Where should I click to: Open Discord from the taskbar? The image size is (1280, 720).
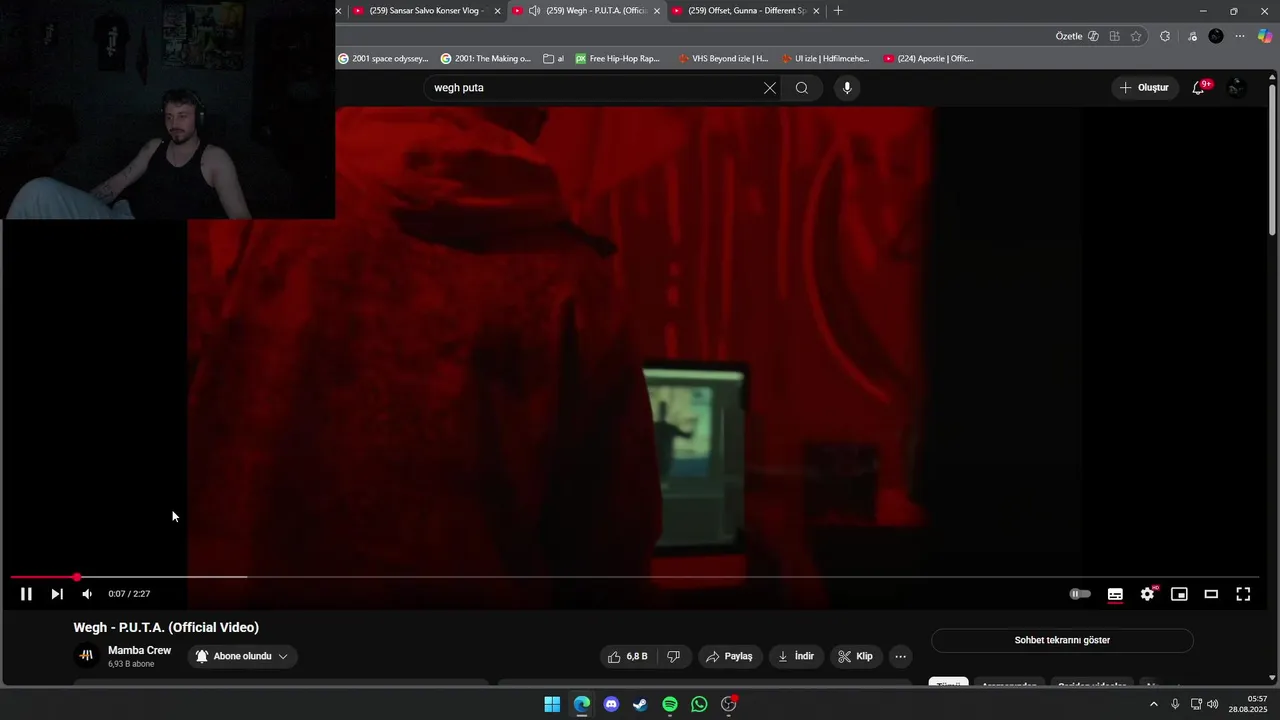click(611, 704)
